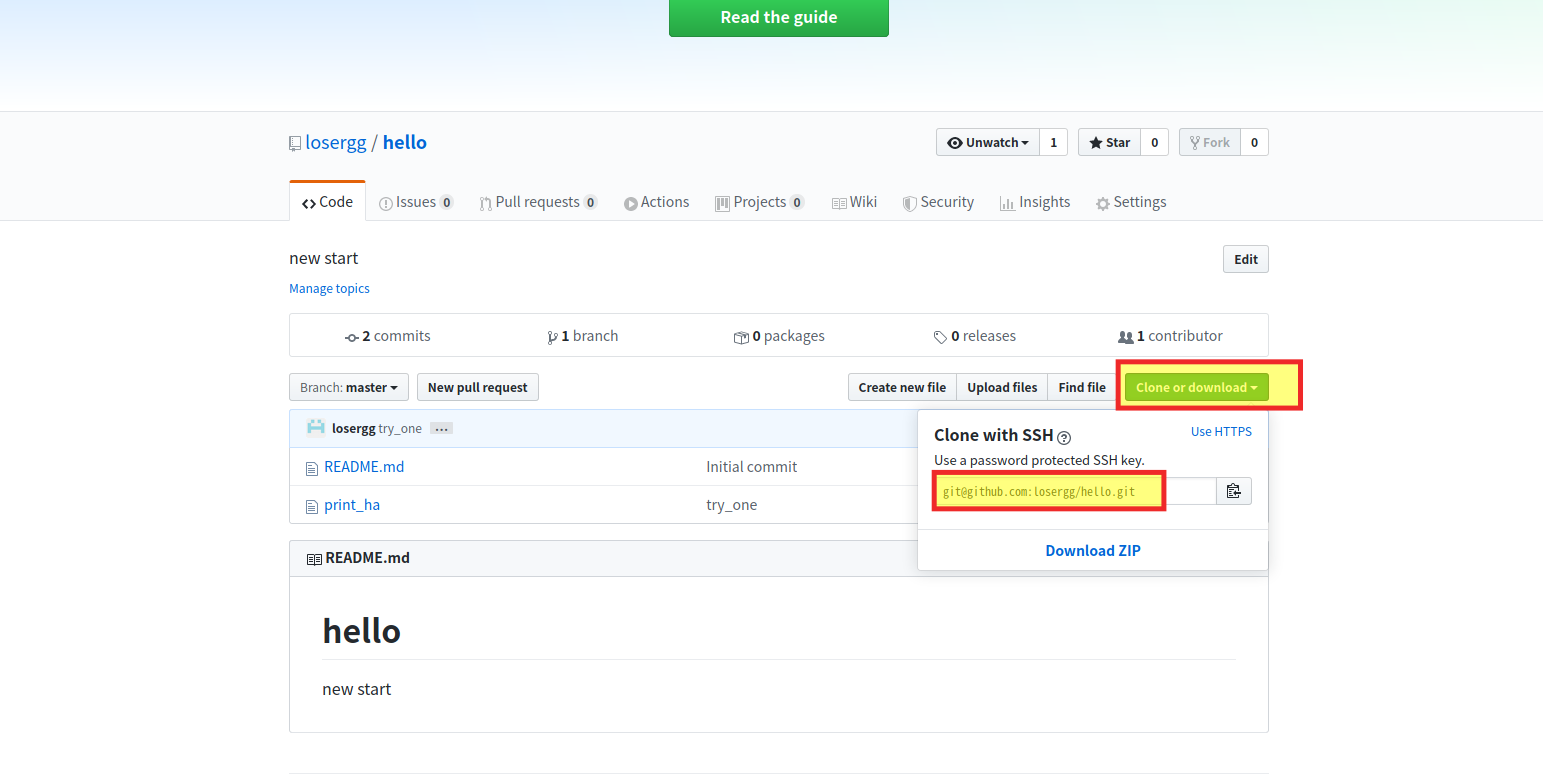
Task: Open the Insights tab
Action: click(1035, 202)
